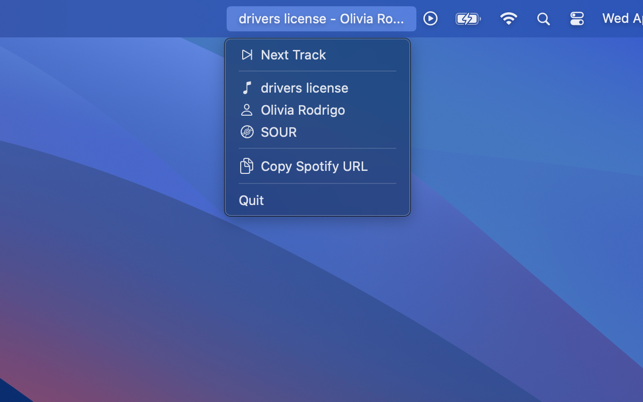Open the battery status icon
Image resolution: width=643 pixels, height=402 pixels.
(467, 19)
